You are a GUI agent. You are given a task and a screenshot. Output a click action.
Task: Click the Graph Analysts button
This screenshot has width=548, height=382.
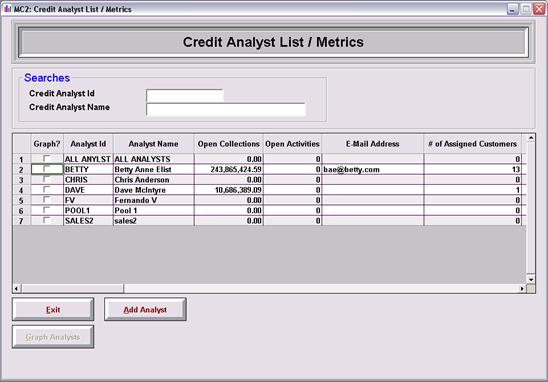pyautogui.click(x=53, y=337)
